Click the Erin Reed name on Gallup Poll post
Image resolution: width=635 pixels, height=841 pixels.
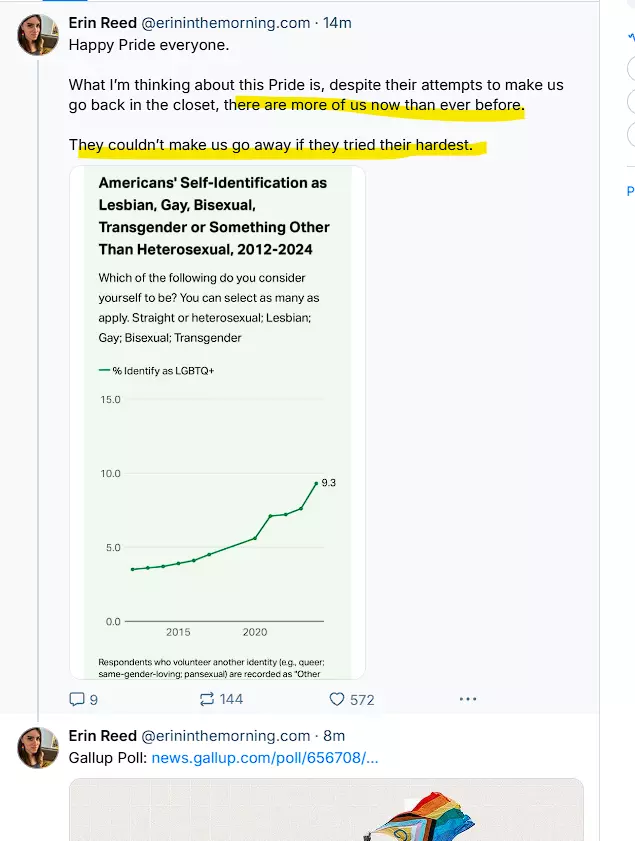pos(103,735)
